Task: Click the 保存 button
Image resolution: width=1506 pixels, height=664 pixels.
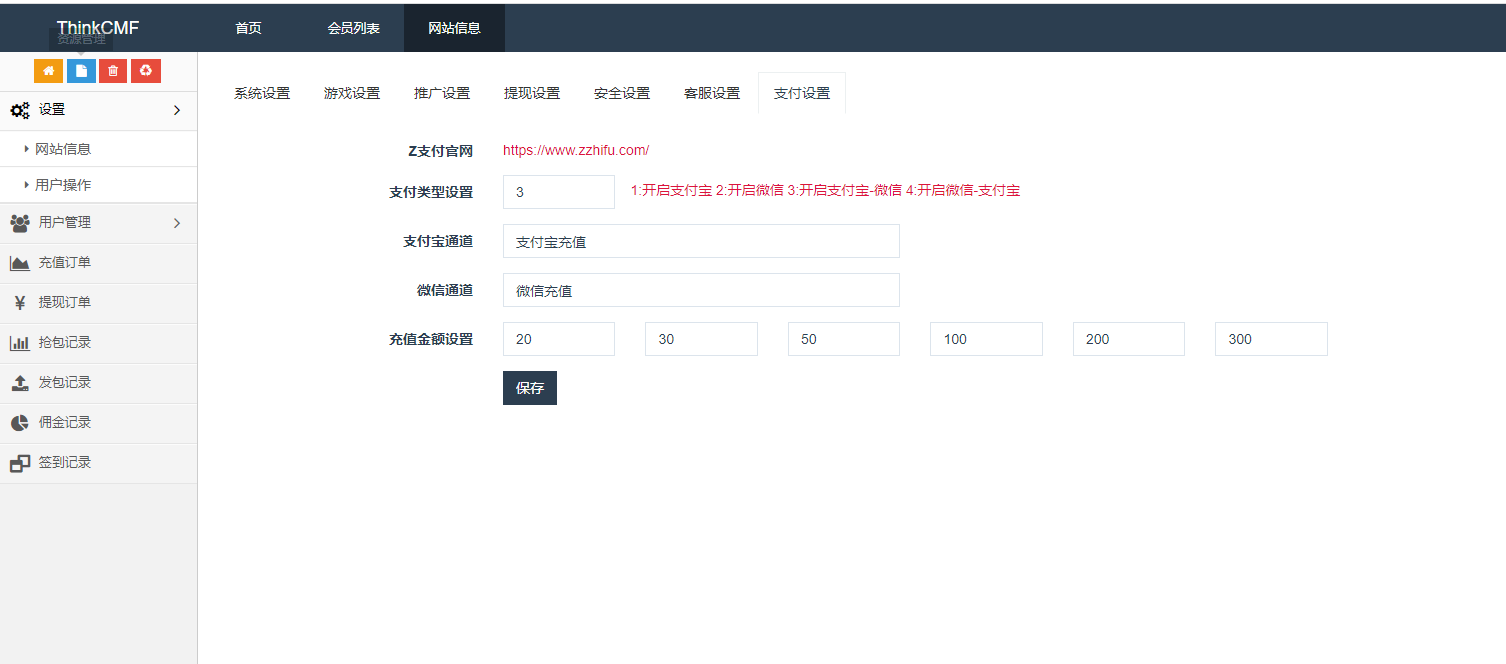Action: [529, 388]
